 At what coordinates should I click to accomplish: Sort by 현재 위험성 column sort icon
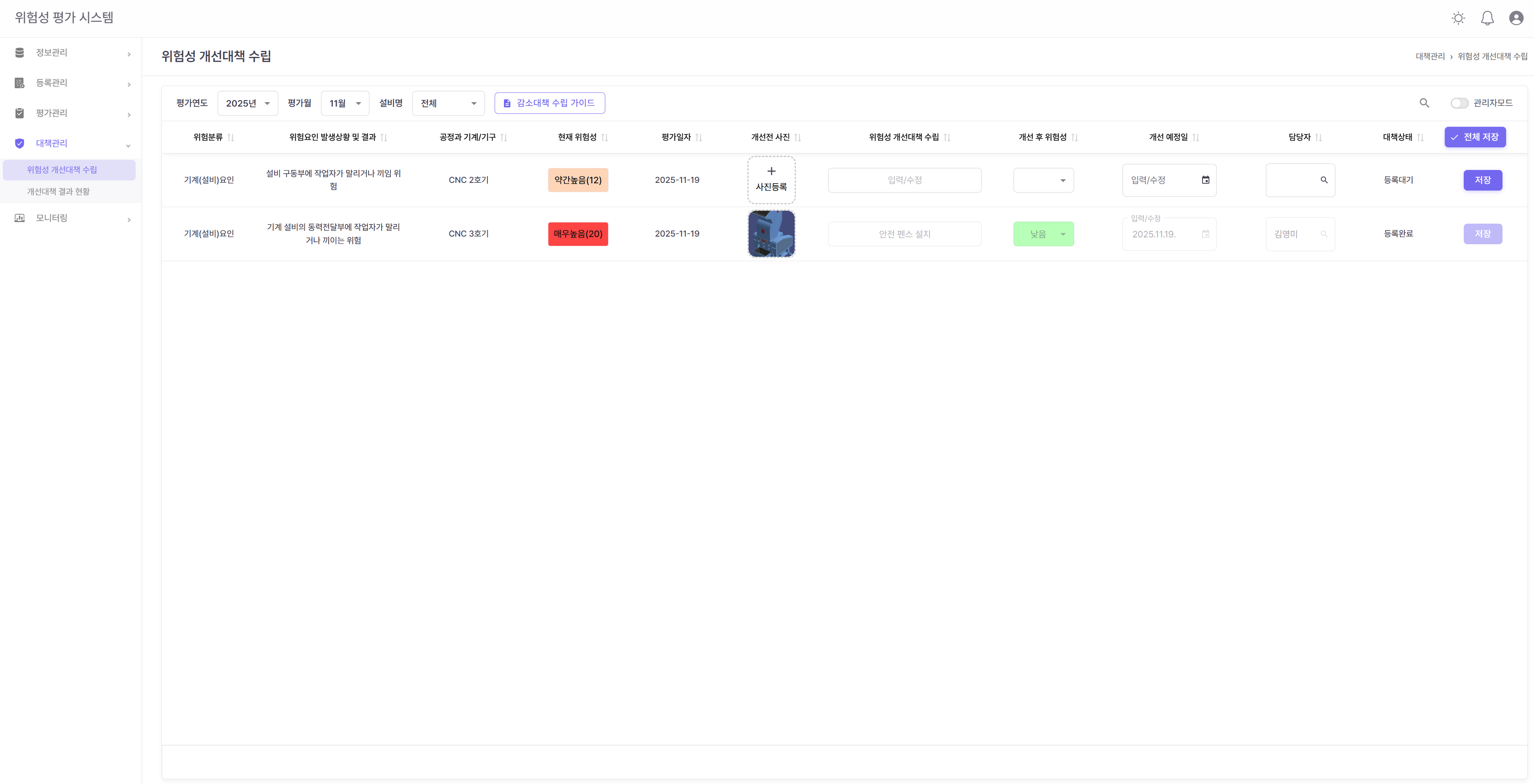click(x=604, y=138)
